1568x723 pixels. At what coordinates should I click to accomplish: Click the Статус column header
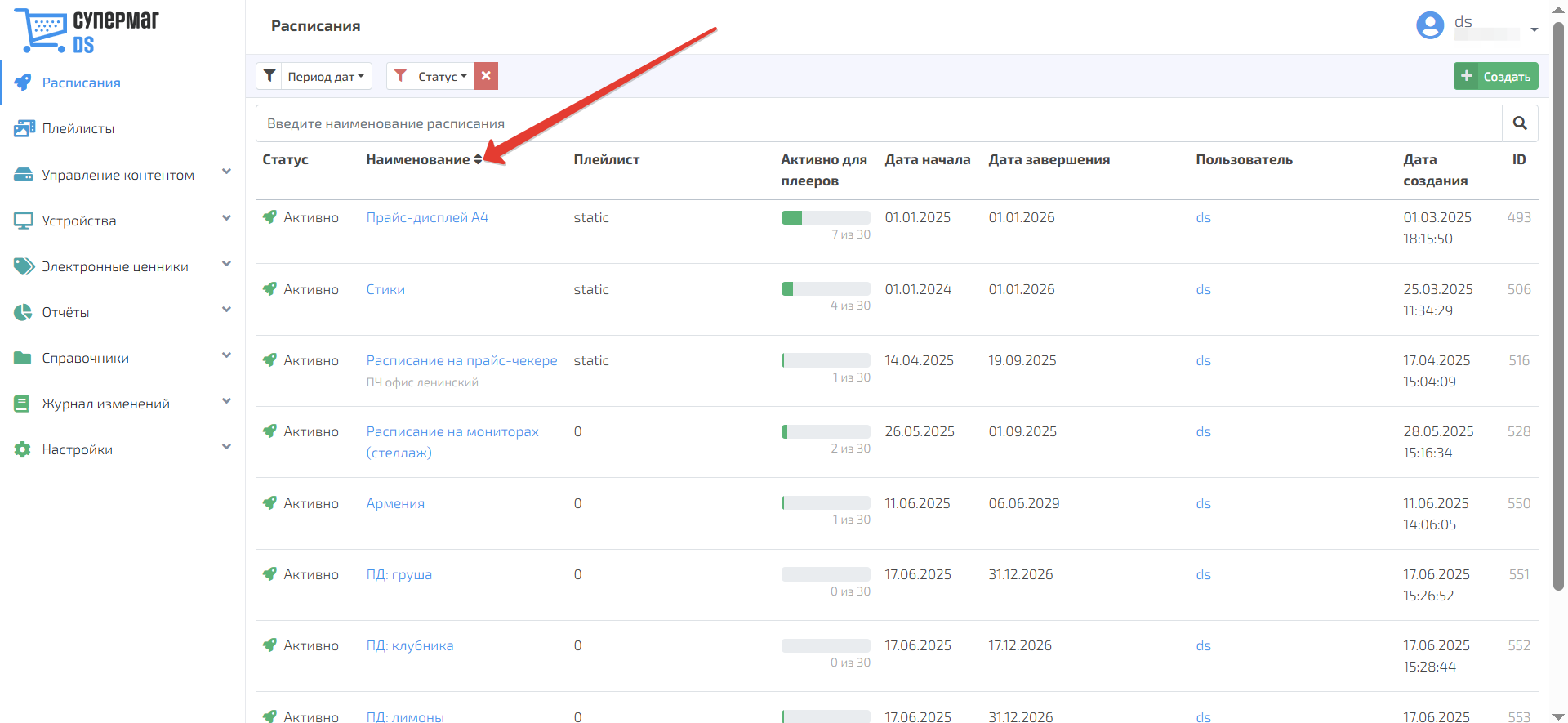286,159
